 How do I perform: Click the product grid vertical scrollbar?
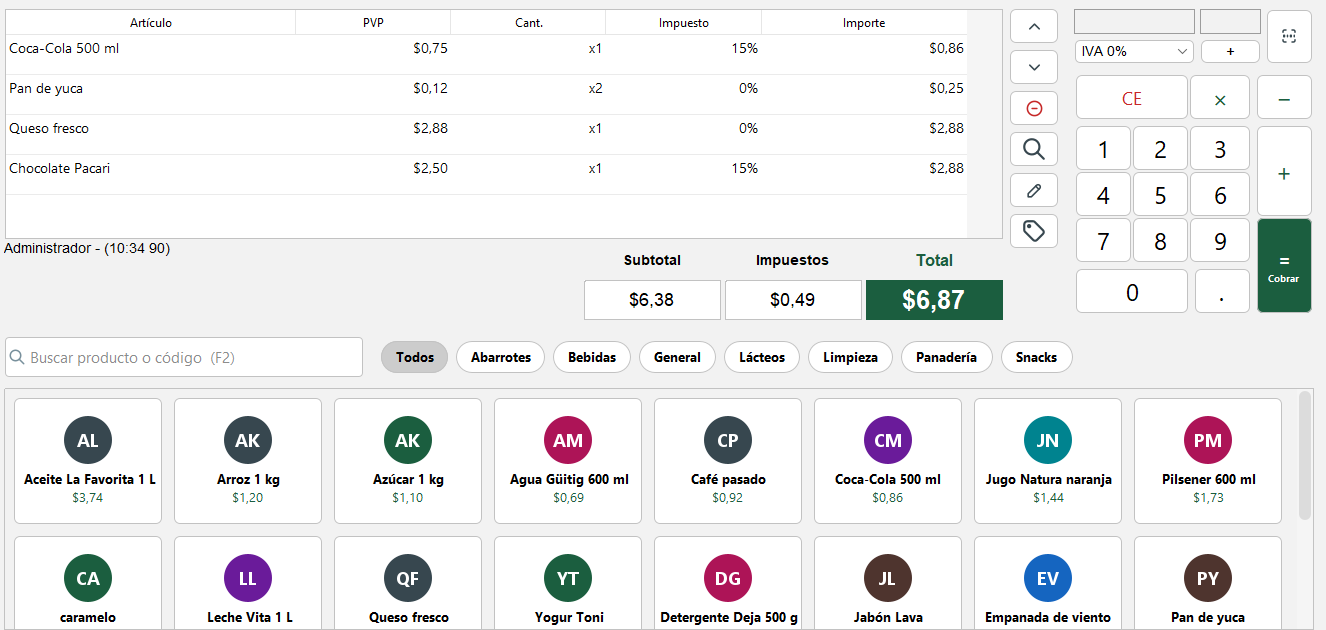(1304, 455)
